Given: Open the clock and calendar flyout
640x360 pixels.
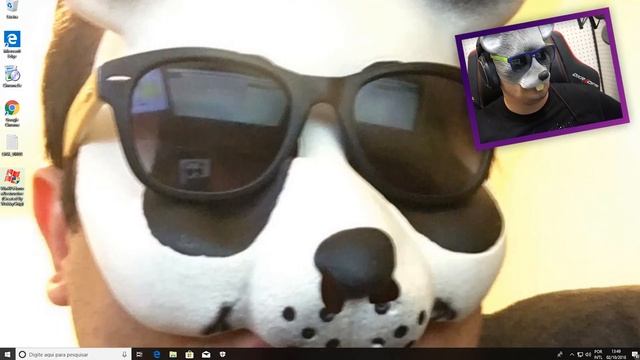Looking at the screenshot, I should tap(616, 354).
